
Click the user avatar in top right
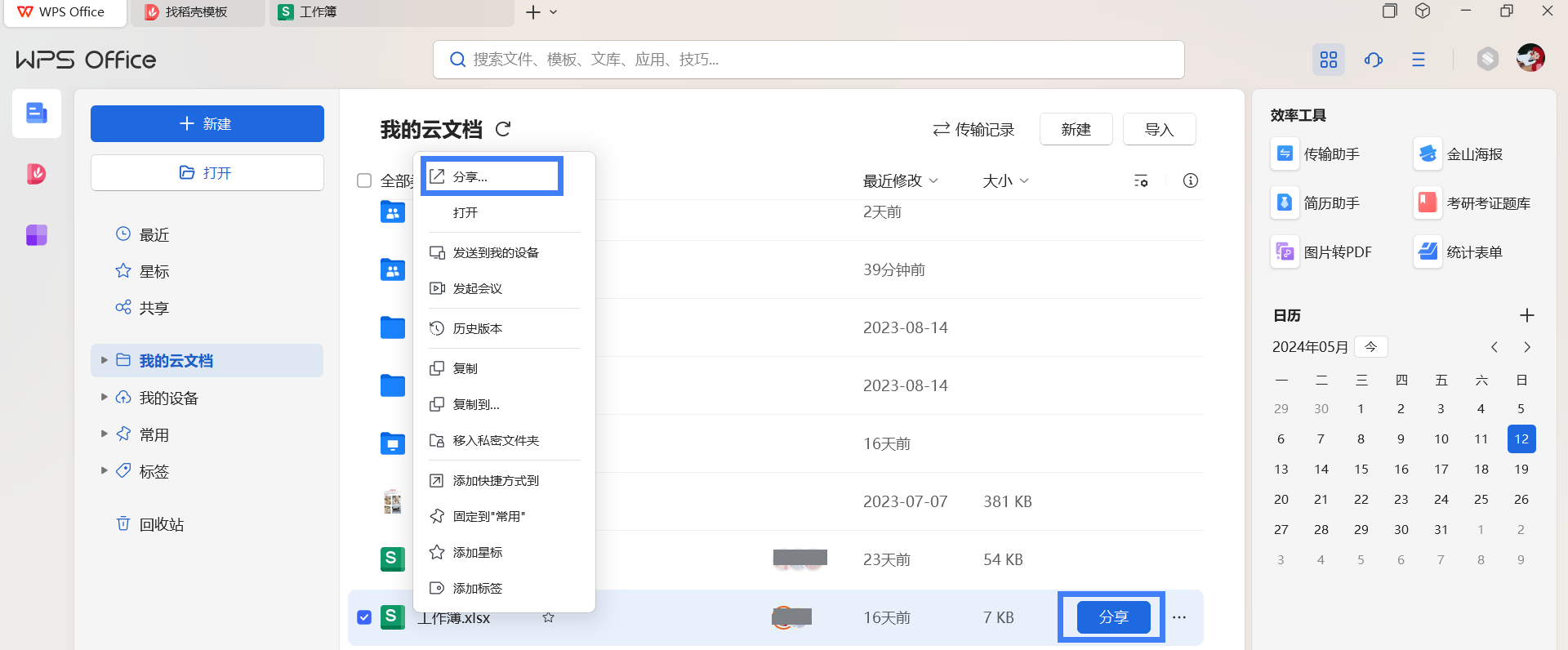pyautogui.click(x=1530, y=59)
